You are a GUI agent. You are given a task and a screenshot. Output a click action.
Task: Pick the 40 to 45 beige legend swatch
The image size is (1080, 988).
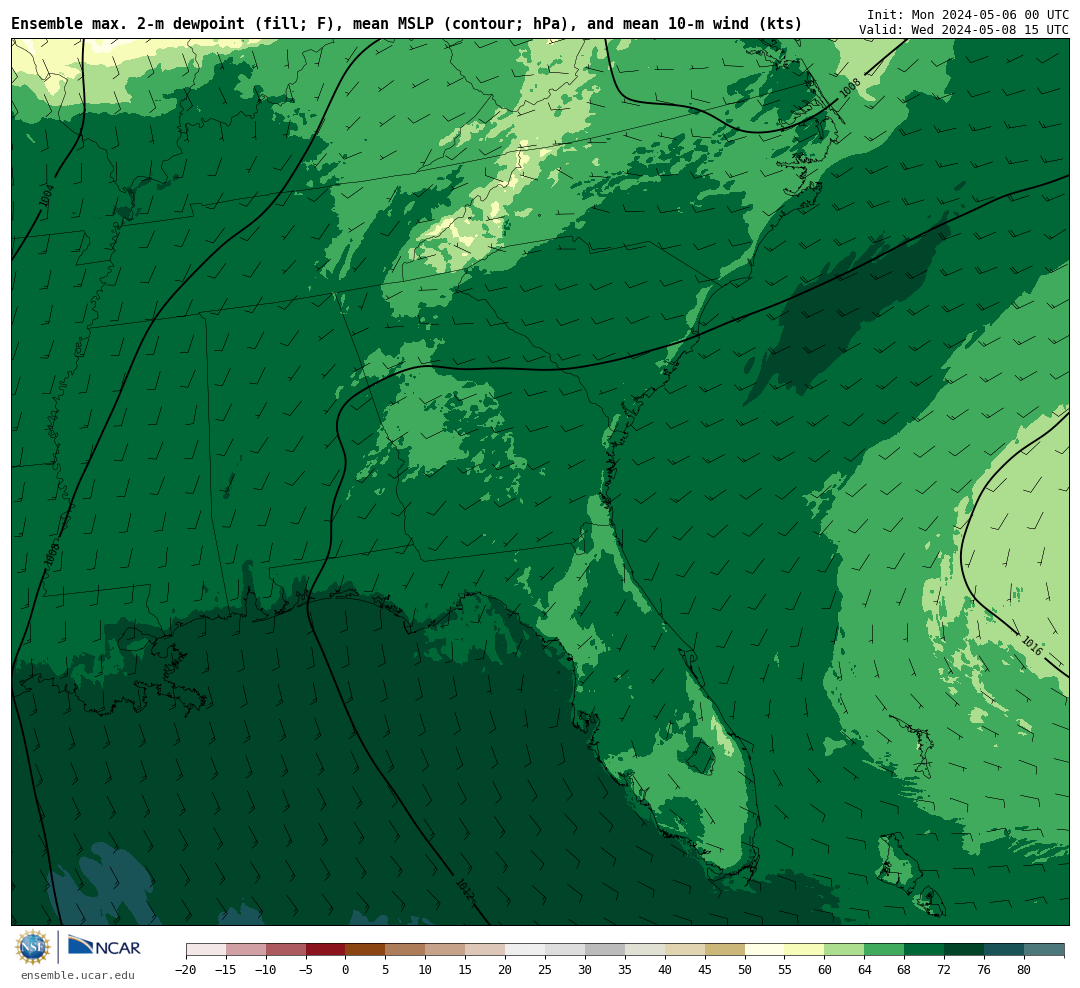pyautogui.click(x=685, y=950)
